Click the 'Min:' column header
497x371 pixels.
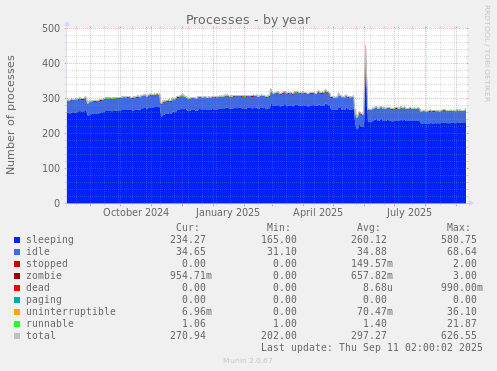(x=278, y=228)
